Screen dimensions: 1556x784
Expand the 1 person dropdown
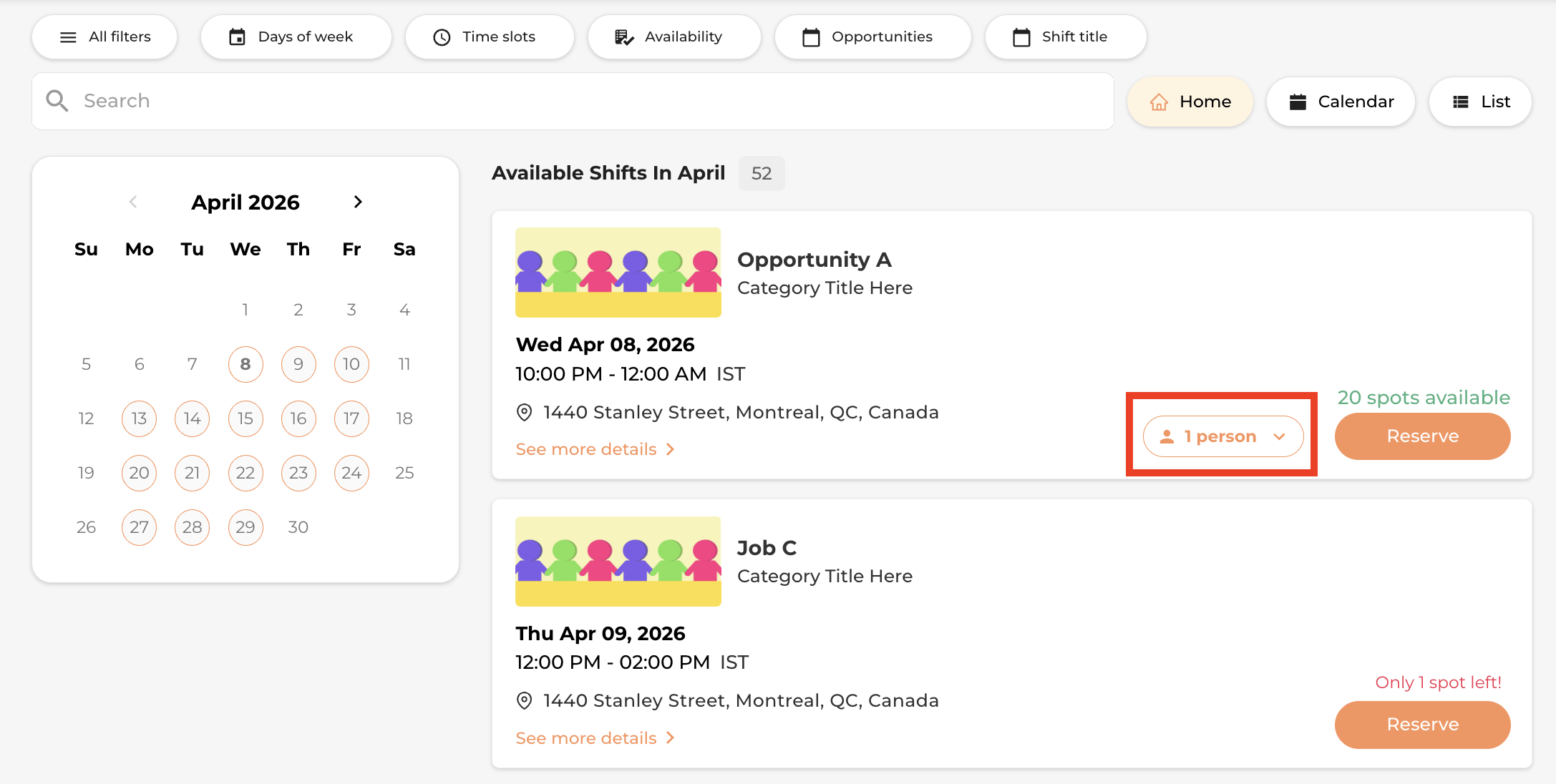[x=1222, y=436]
